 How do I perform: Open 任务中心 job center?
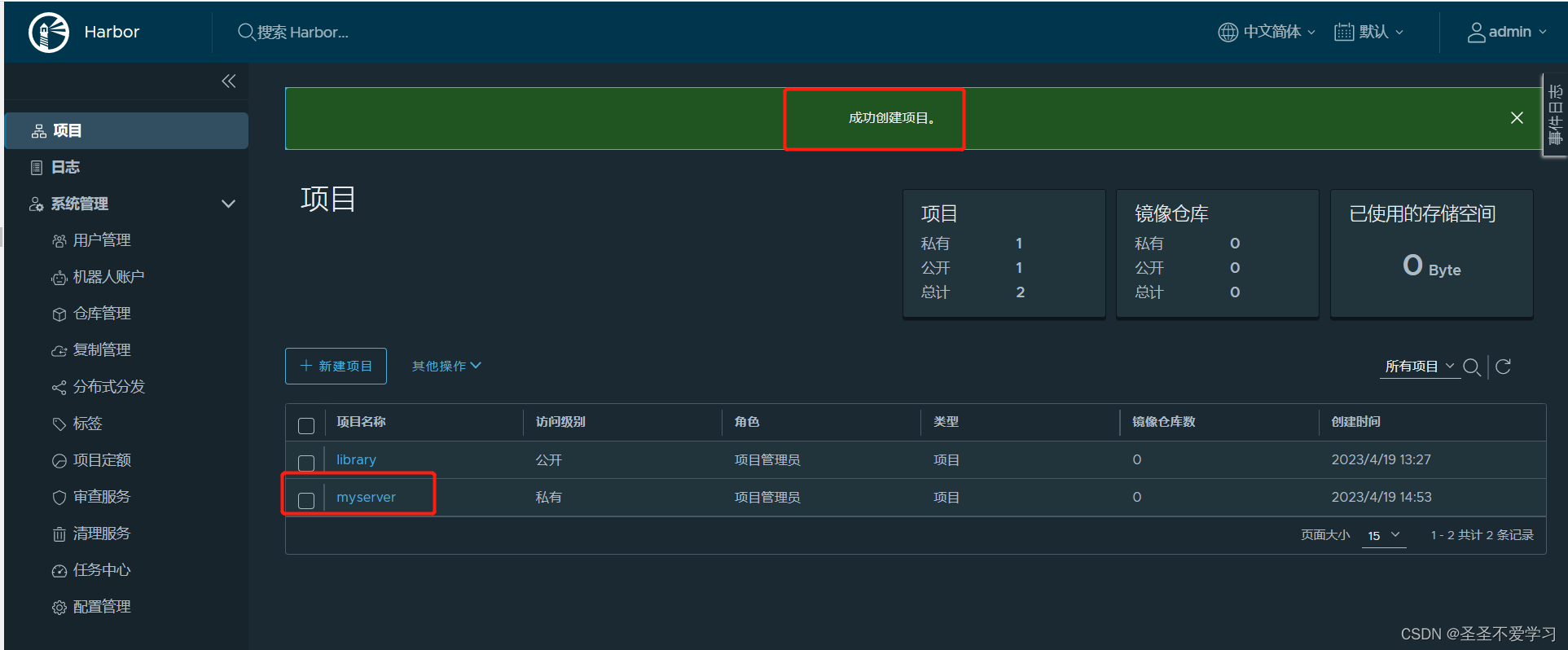(102, 570)
